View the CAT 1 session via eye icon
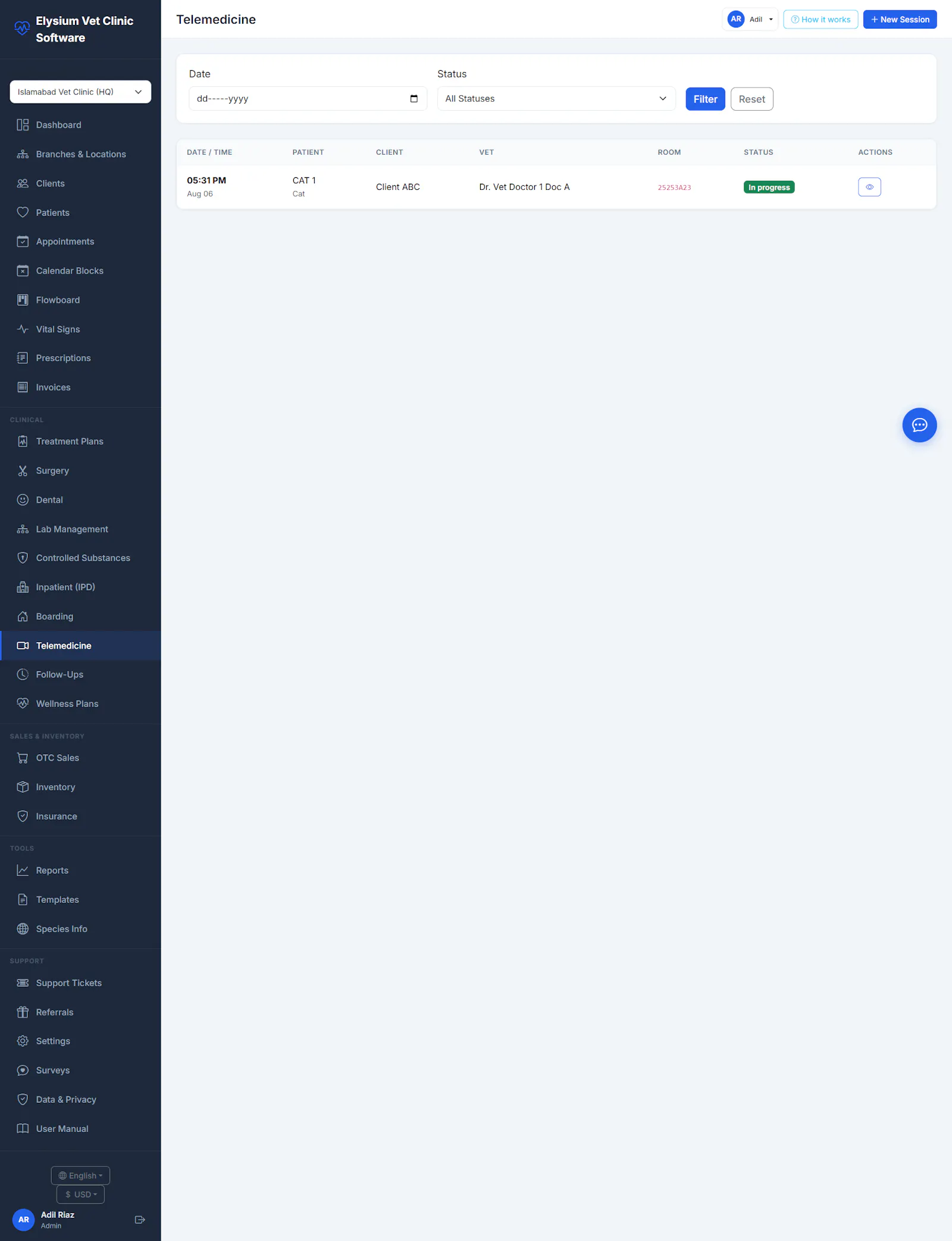 click(869, 187)
